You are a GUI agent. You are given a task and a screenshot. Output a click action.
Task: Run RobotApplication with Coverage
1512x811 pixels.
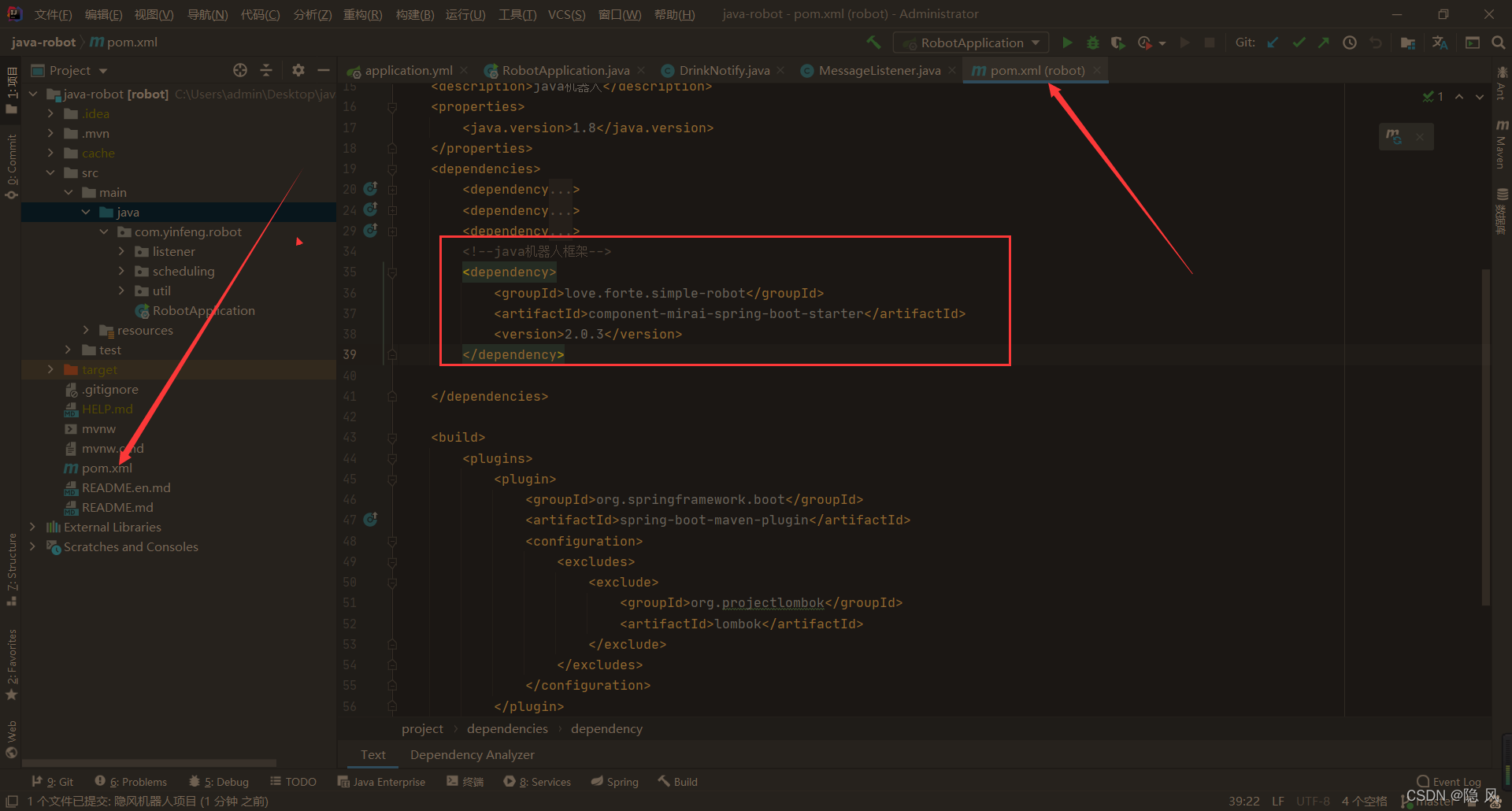point(1117,43)
